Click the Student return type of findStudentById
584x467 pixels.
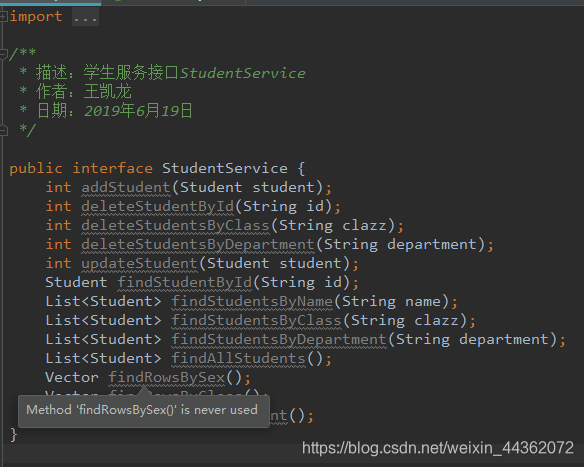coord(76,282)
